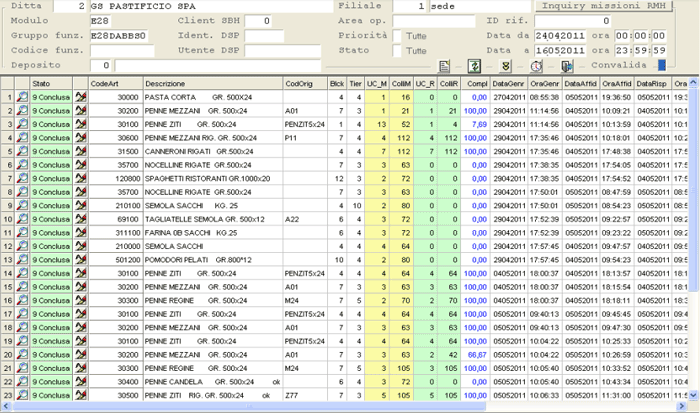Click the Inquiry missioni RMH button
Viewport: 700px width, 413px height.
click(604, 6)
